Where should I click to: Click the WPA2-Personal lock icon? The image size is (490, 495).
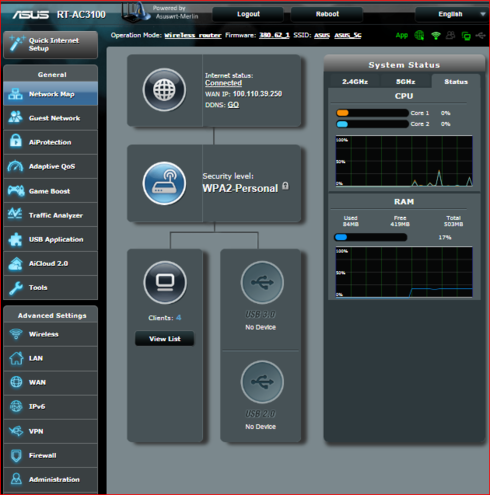[285, 186]
